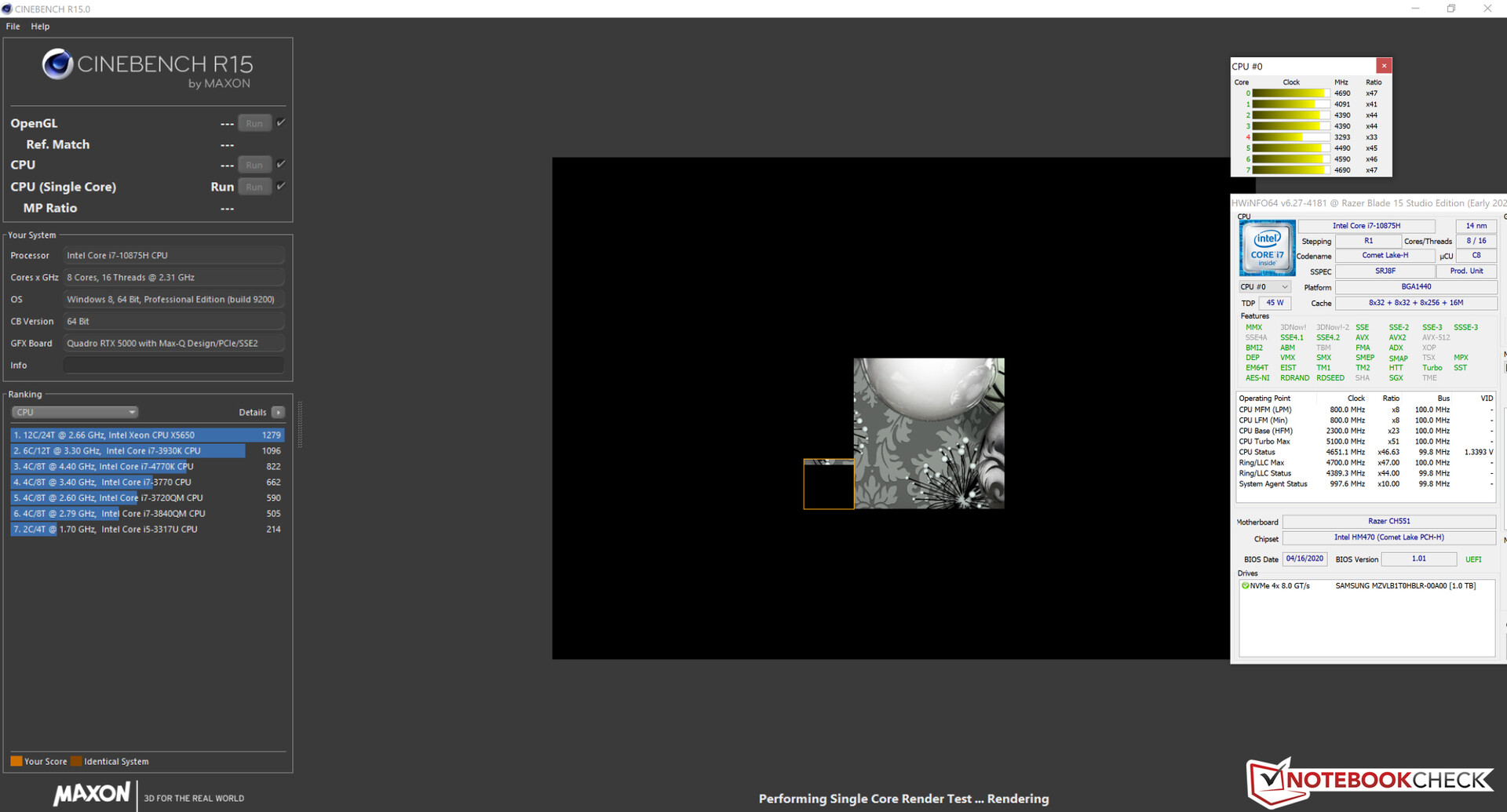Open the Ranking CPU dropdown
1507x812 pixels.
pos(75,412)
